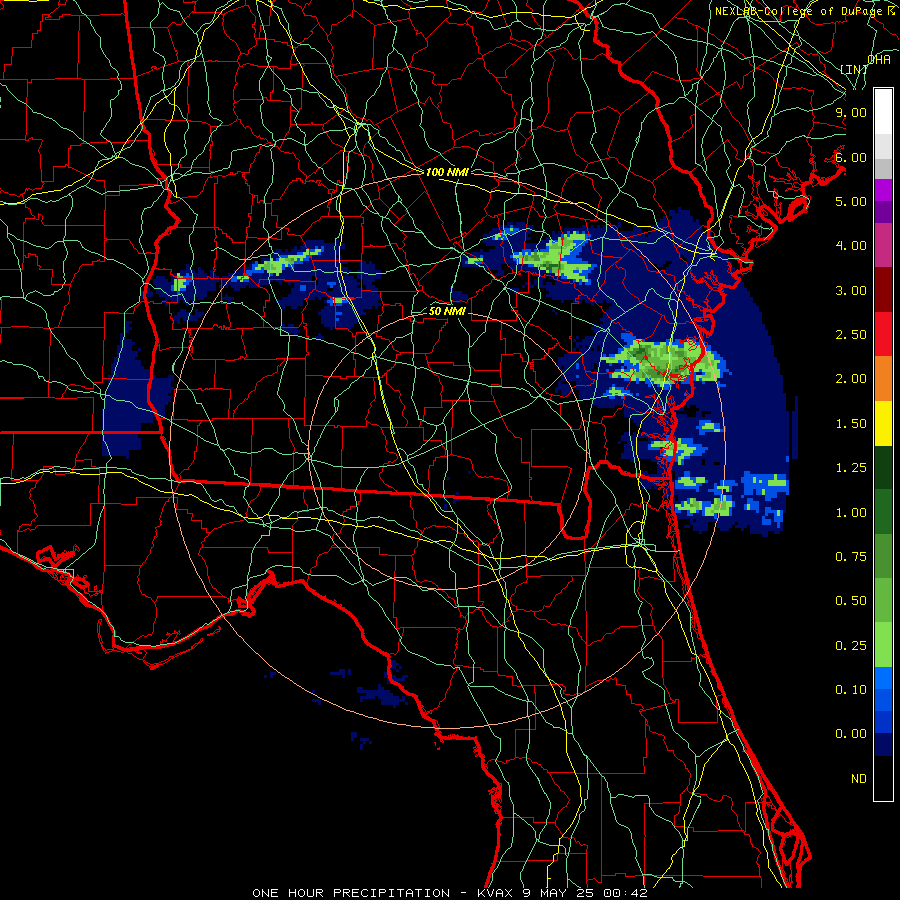This screenshot has height=900, width=900.
Task: Click the 6.00 legend value
Action: point(851,157)
